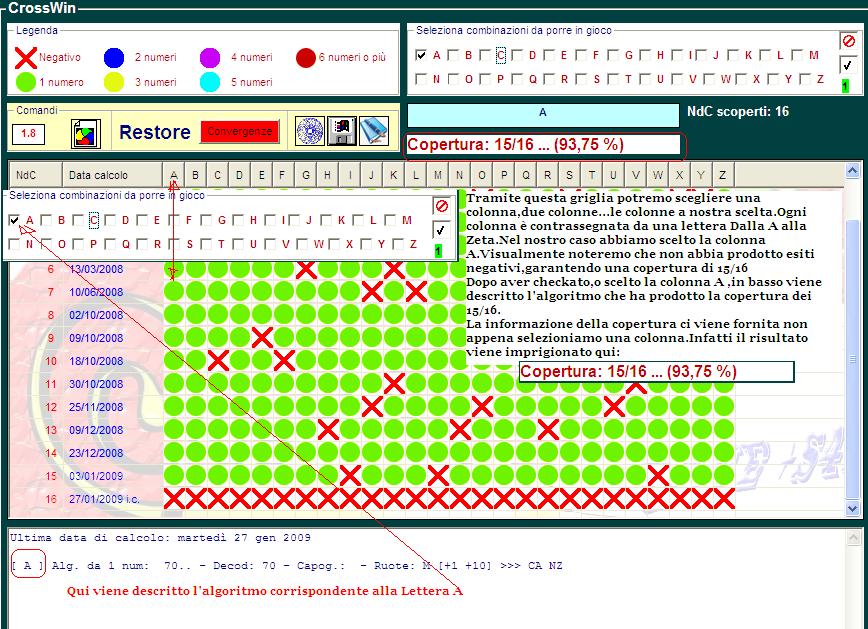The image size is (868, 629).
Task: Click the red prohibition icon in the overlay selection panel
Action: coord(441,207)
